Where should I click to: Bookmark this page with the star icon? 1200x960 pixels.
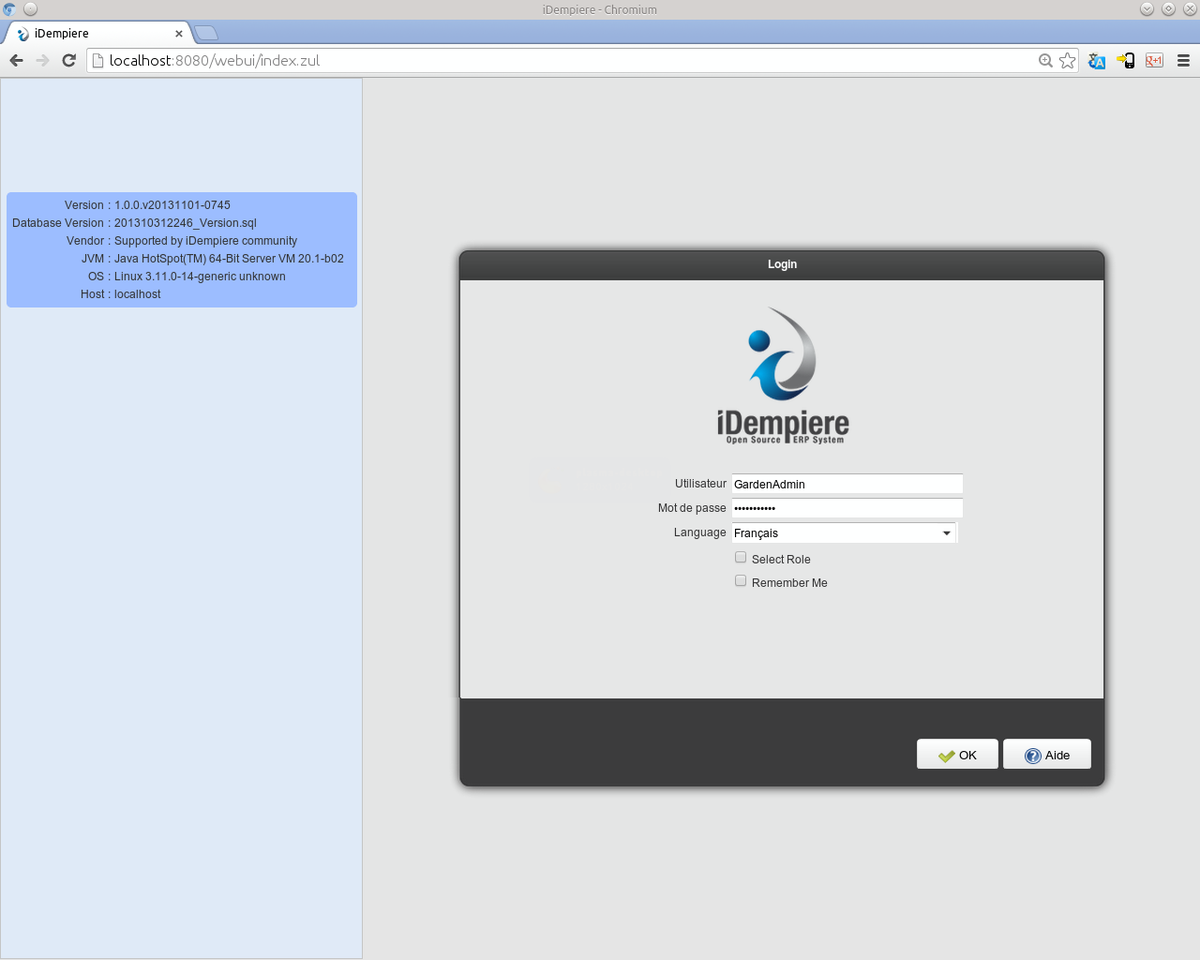click(1069, 60)
